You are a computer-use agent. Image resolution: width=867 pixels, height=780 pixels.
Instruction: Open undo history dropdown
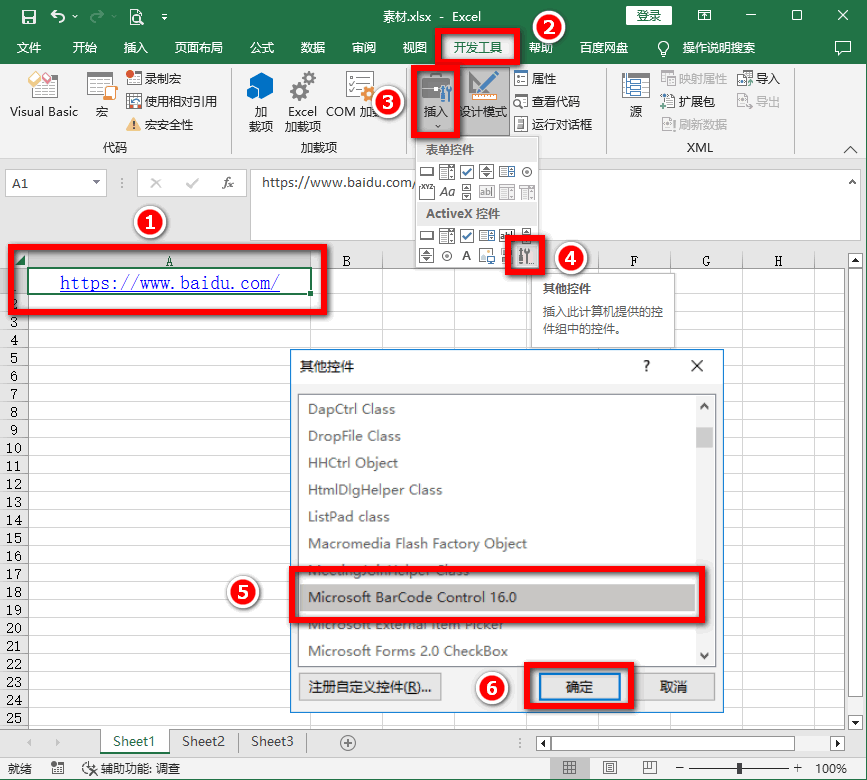click(75, 17)
